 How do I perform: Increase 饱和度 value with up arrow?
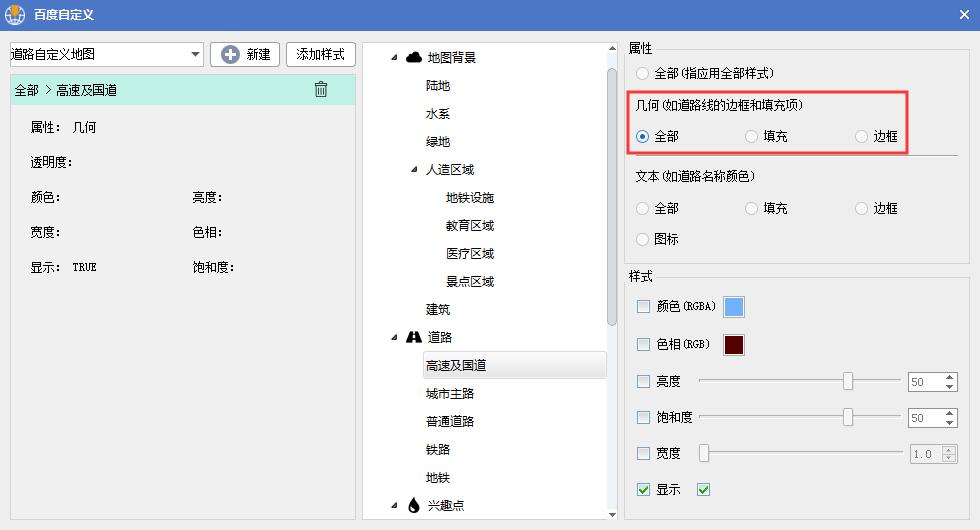[950, 413]
